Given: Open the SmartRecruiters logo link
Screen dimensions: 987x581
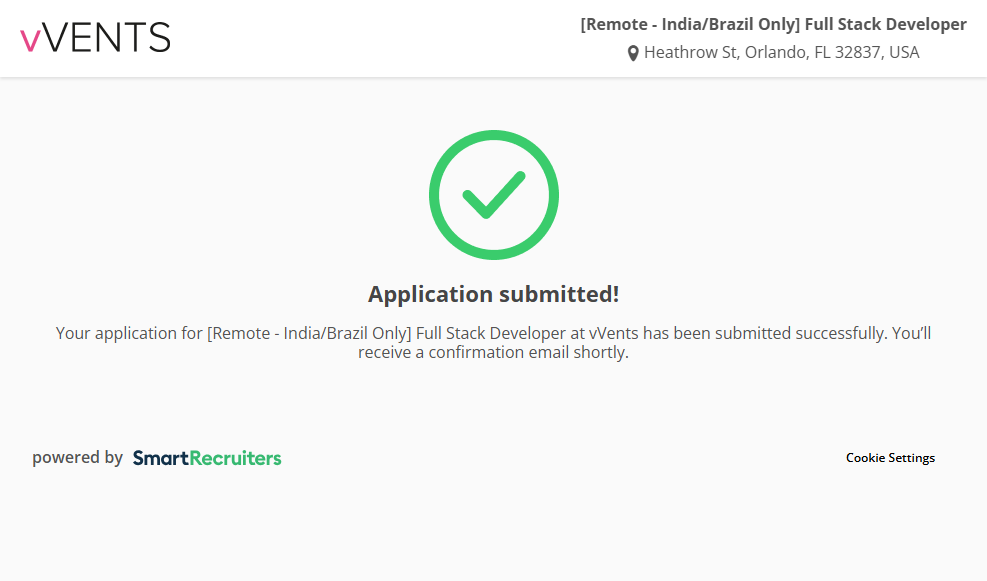Looking at the screenshot, I should click(207, 458).
